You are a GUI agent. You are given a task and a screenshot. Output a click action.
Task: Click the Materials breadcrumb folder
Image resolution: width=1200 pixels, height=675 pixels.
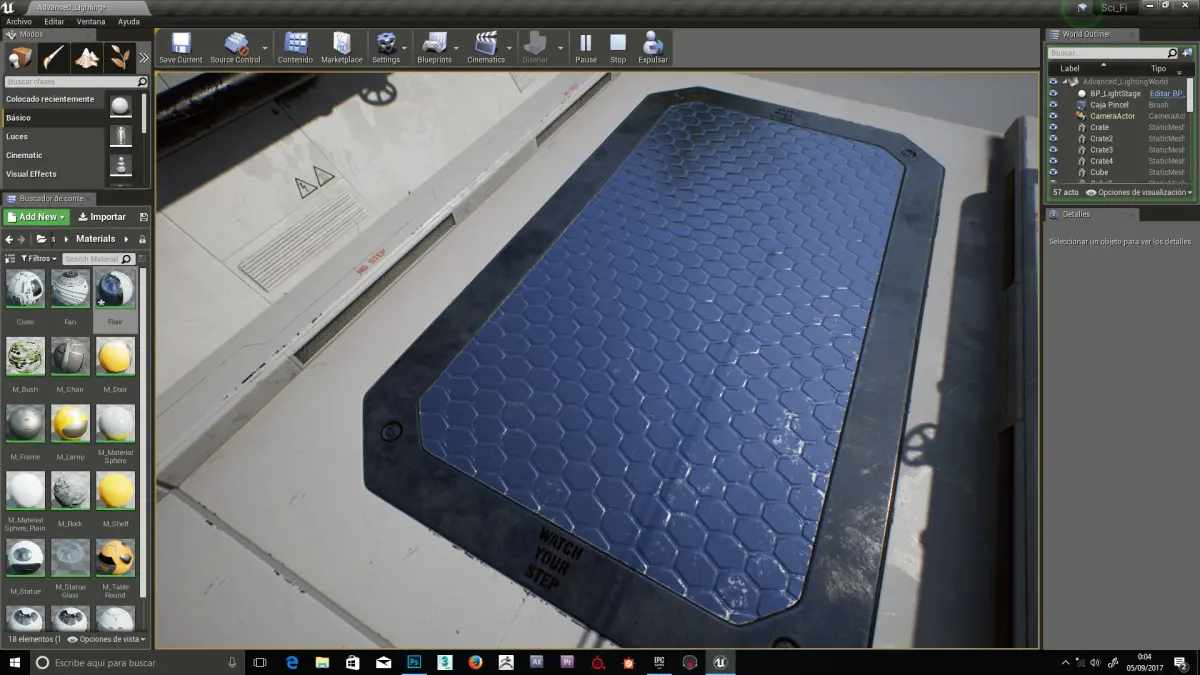[96, 239]
